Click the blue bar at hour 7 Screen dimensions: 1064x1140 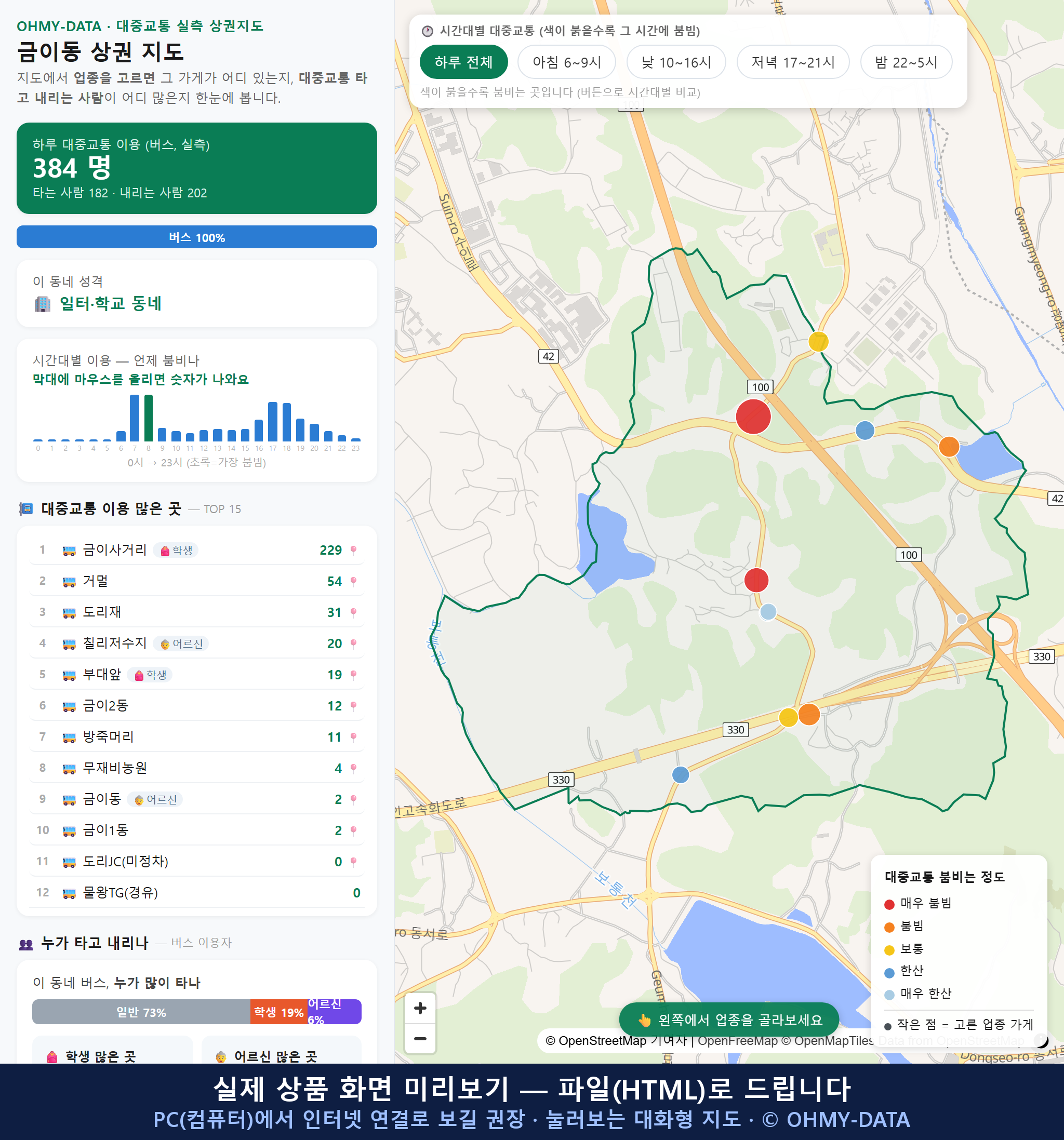click(x=135, y=418)
